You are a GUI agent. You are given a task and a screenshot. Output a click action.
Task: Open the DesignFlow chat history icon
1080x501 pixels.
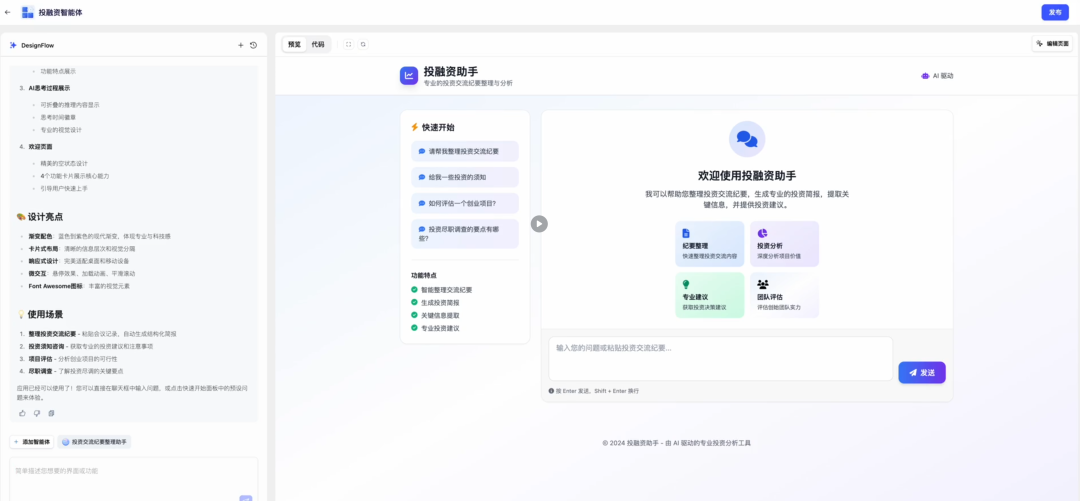pyautogui.click(x=253, y=45)
